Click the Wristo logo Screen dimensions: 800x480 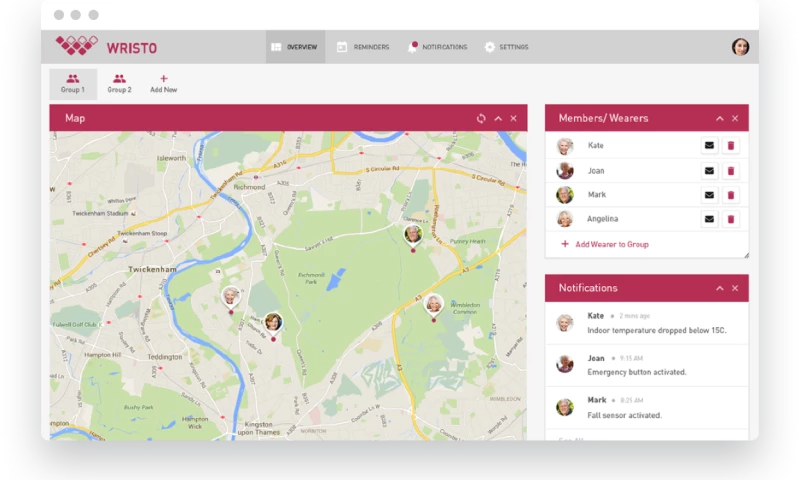pos(106,46)
